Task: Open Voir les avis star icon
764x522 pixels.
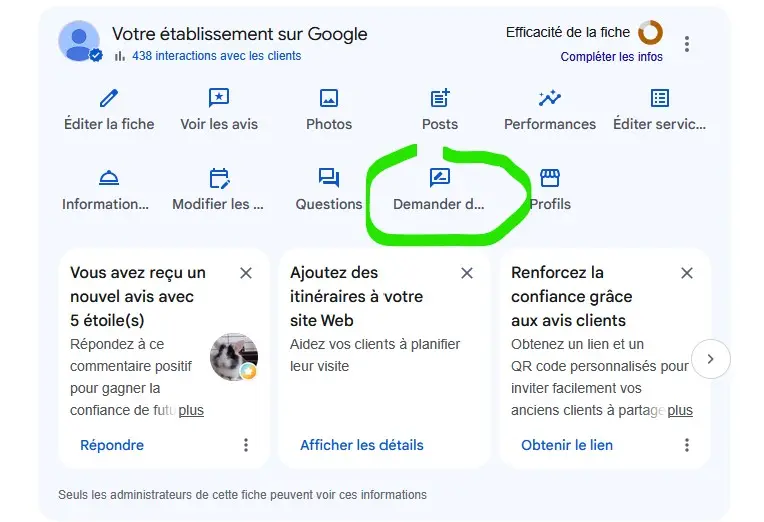Action: (219, 98)
